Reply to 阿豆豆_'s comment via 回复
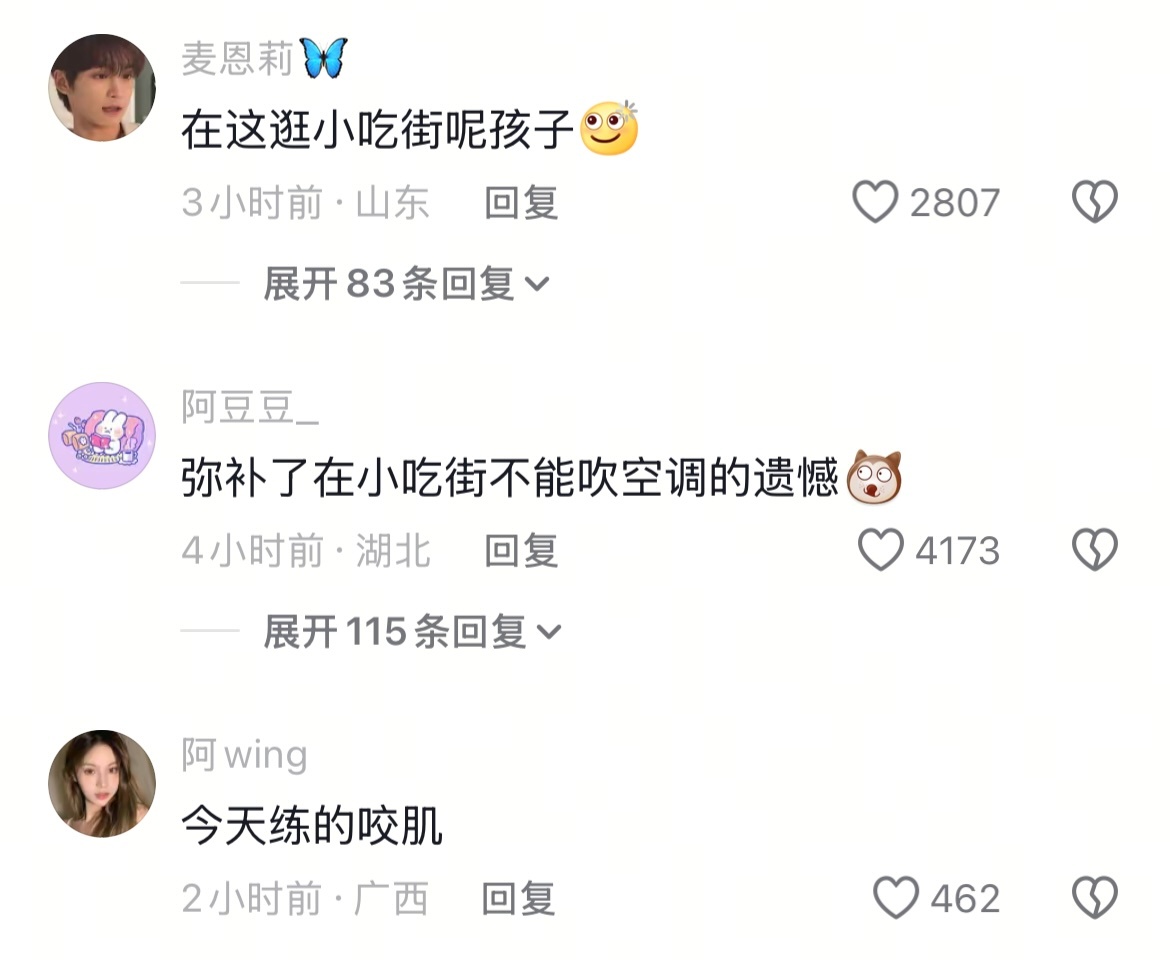This screenshot has height=960, width=1170. coord(521,550)
